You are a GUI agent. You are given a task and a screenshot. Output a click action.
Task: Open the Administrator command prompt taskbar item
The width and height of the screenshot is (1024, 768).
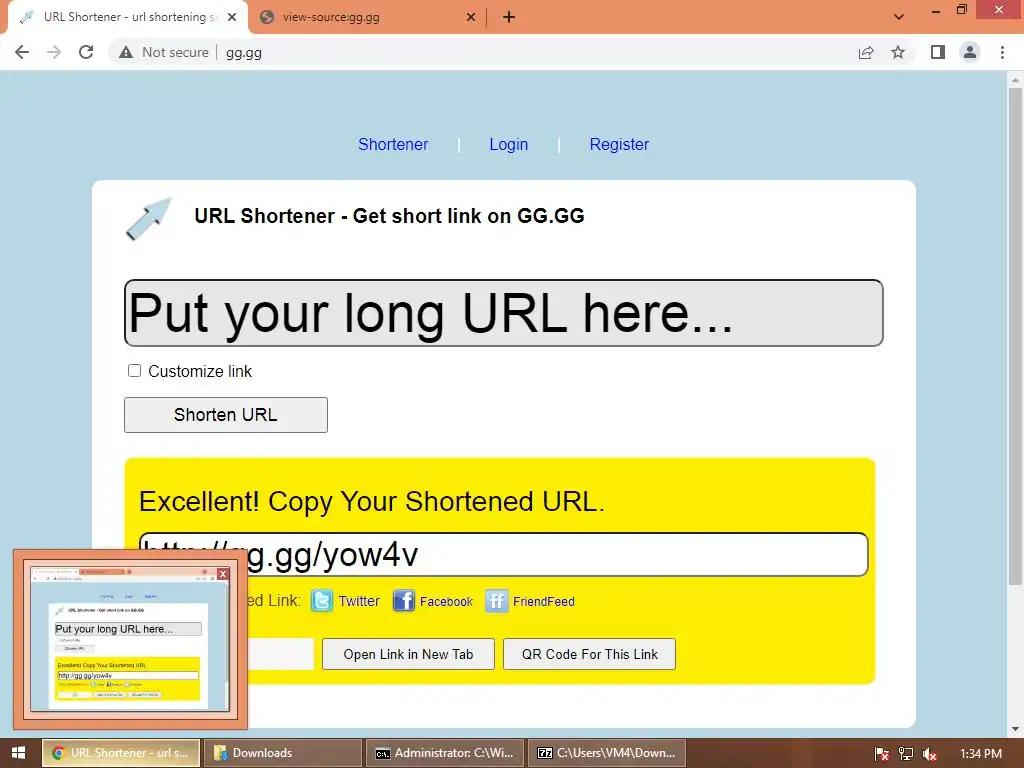coord(444,753)
